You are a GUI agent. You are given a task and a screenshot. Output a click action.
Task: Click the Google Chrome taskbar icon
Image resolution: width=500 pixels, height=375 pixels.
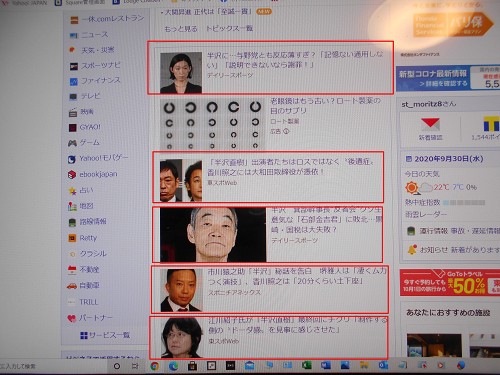click(154, 366)
